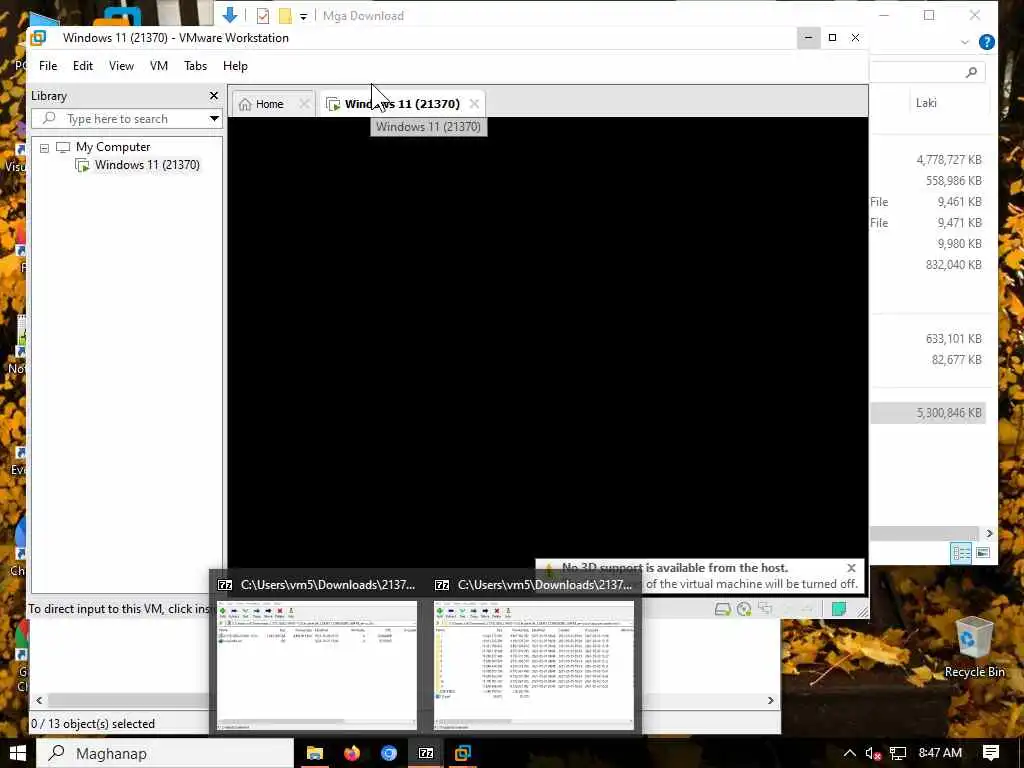Open Chromium browser from the taskbar
The height and width of the screenshot is (768, 1024).
389,753
